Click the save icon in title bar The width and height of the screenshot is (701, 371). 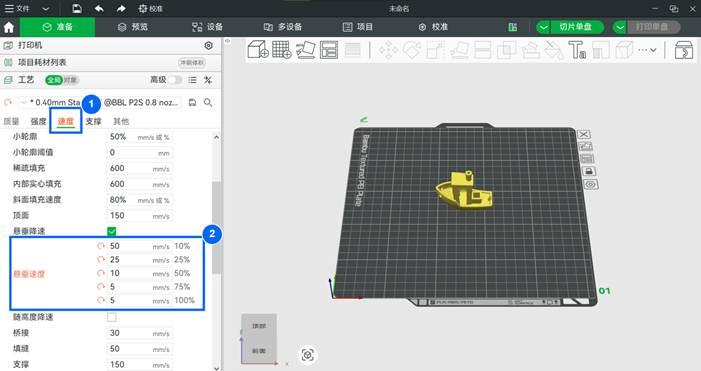(77, 8)
